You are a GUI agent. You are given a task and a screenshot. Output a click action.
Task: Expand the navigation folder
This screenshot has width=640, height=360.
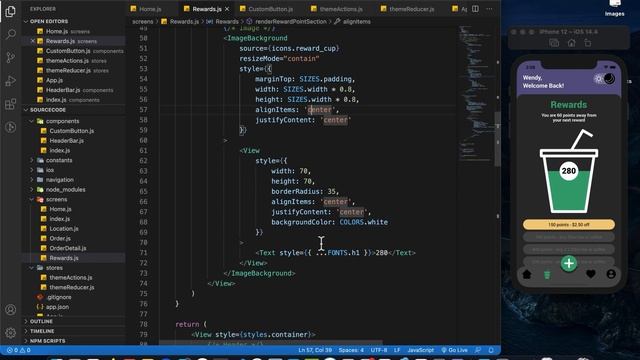click(x=31, y=180)
